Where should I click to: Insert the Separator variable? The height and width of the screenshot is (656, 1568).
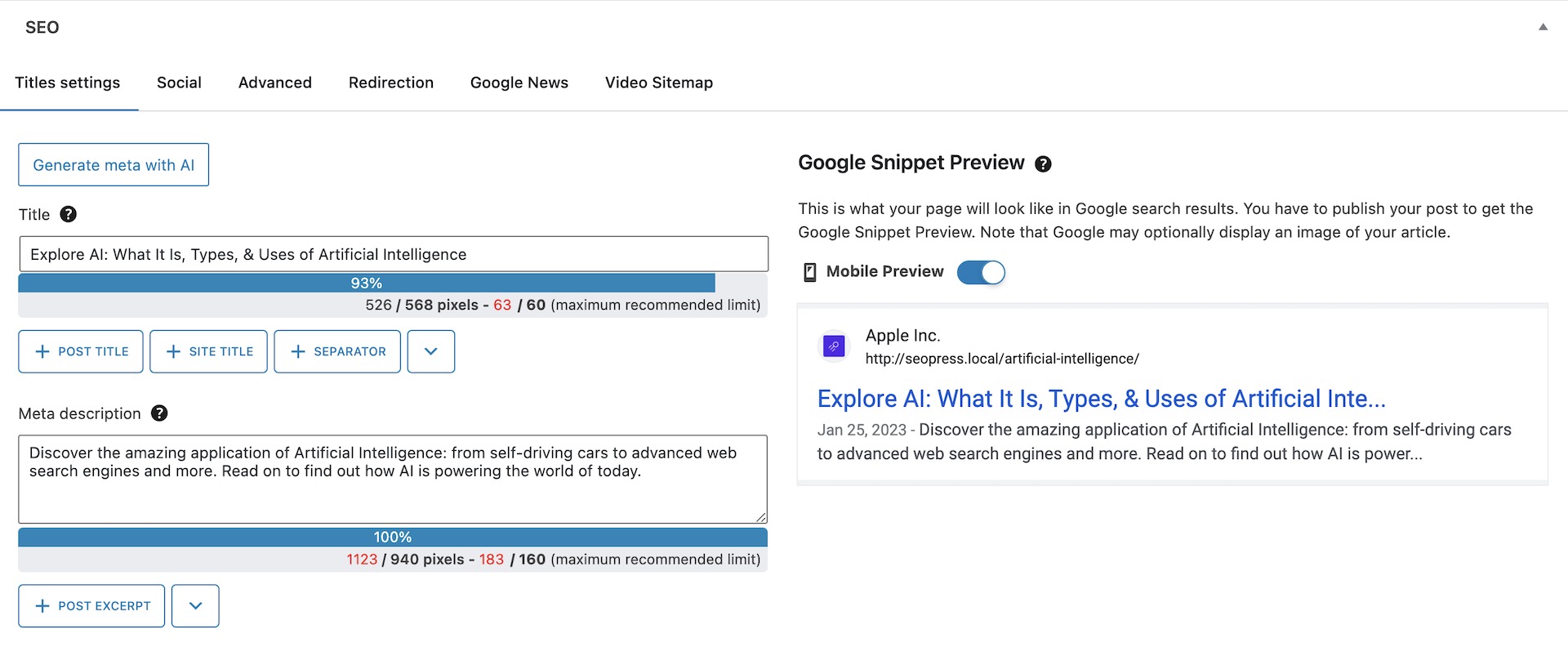pyautogui.click(x=337, y=351)
